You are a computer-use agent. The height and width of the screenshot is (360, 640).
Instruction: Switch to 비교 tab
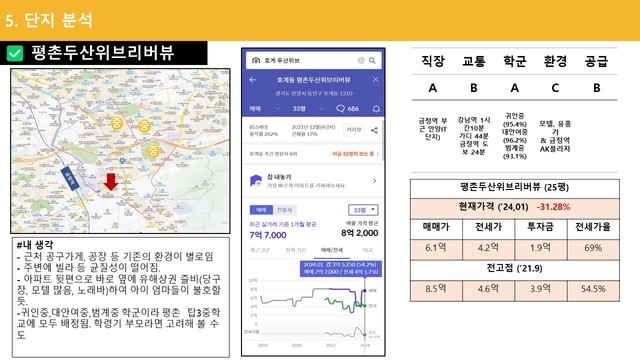point(368,250)
